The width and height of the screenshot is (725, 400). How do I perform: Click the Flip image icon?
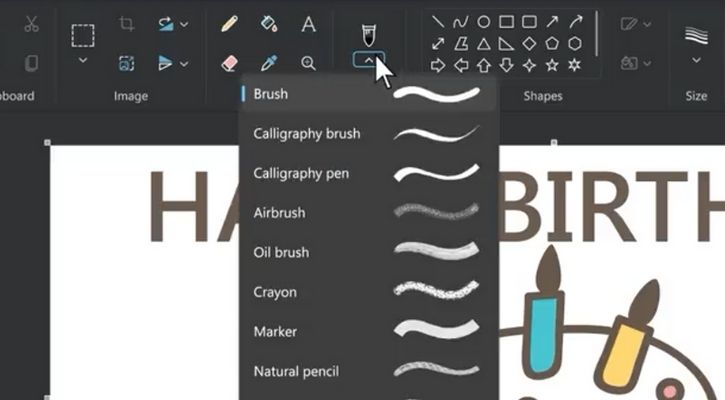(165, 63)
